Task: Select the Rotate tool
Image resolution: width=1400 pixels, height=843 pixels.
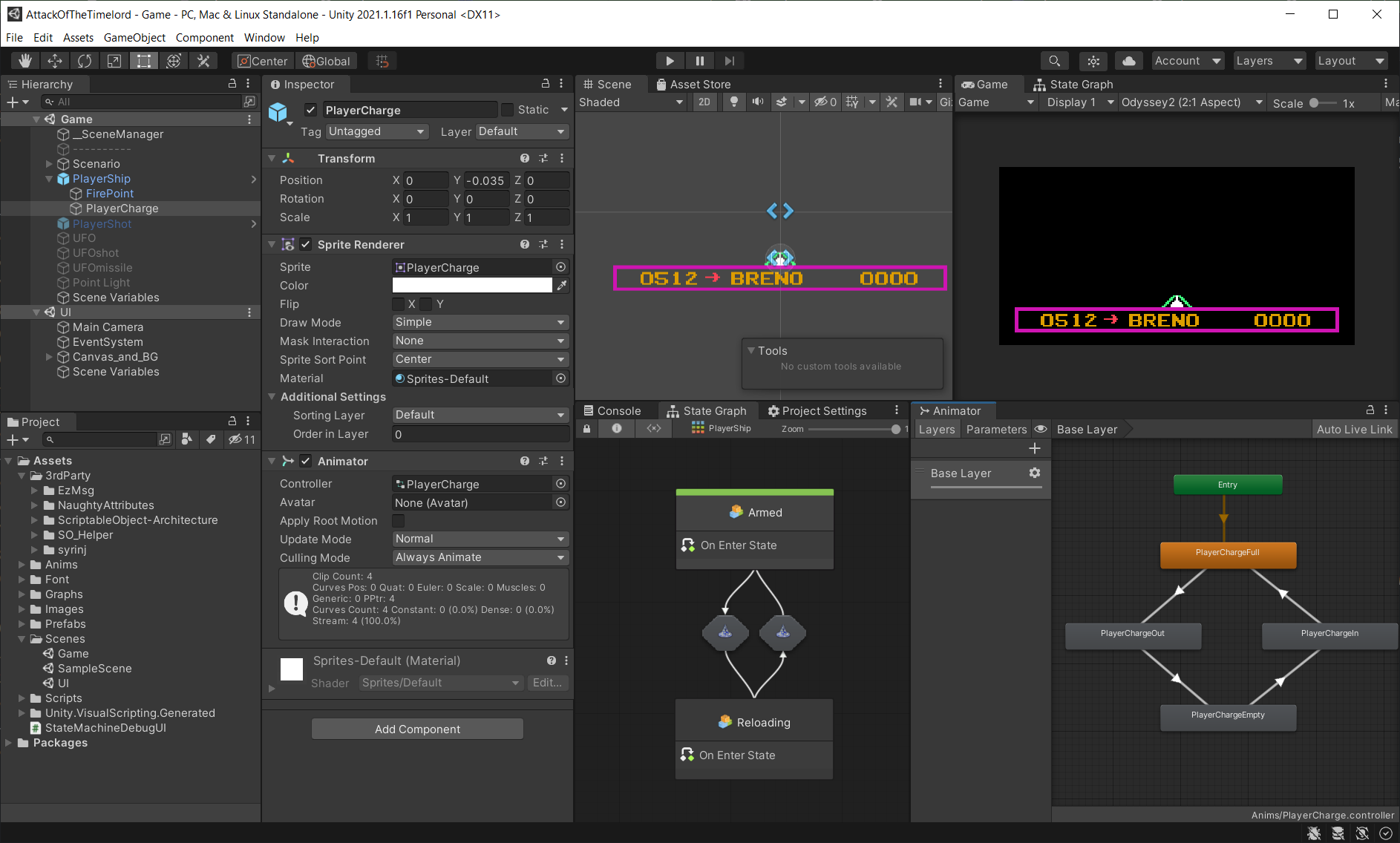Action: click(85, 61)
